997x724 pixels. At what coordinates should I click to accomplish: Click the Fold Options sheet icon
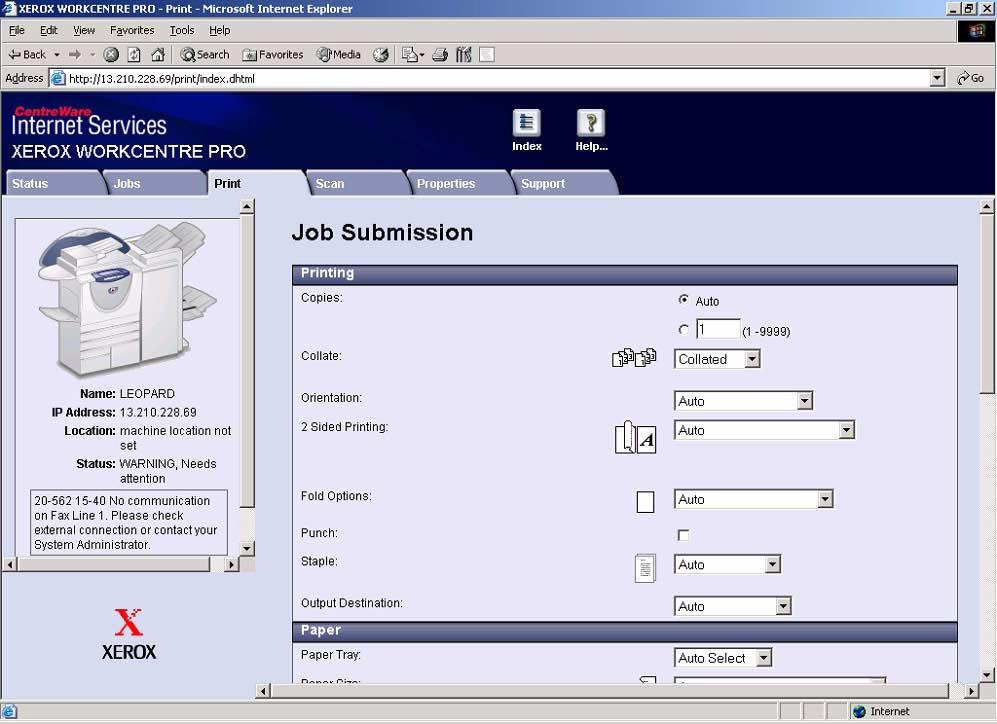(x=645, y=502)
